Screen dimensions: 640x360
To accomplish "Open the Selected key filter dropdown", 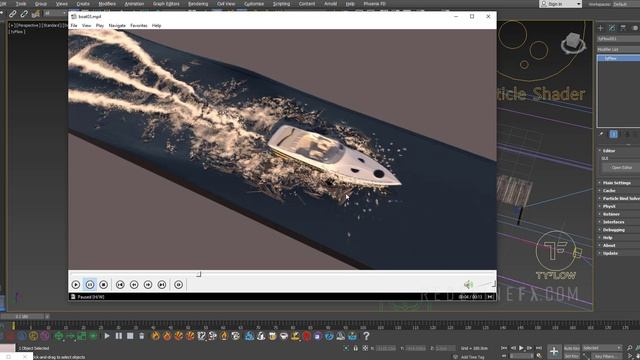I will [602, 348].
